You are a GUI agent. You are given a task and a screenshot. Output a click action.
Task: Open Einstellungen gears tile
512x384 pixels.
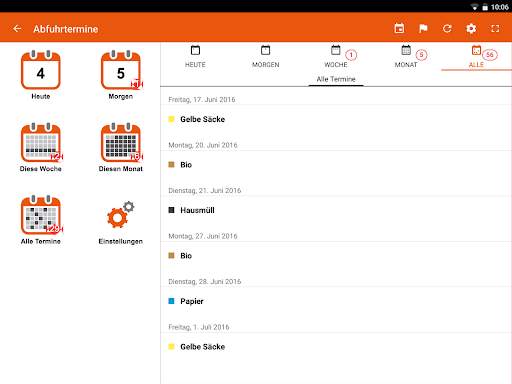121,223
